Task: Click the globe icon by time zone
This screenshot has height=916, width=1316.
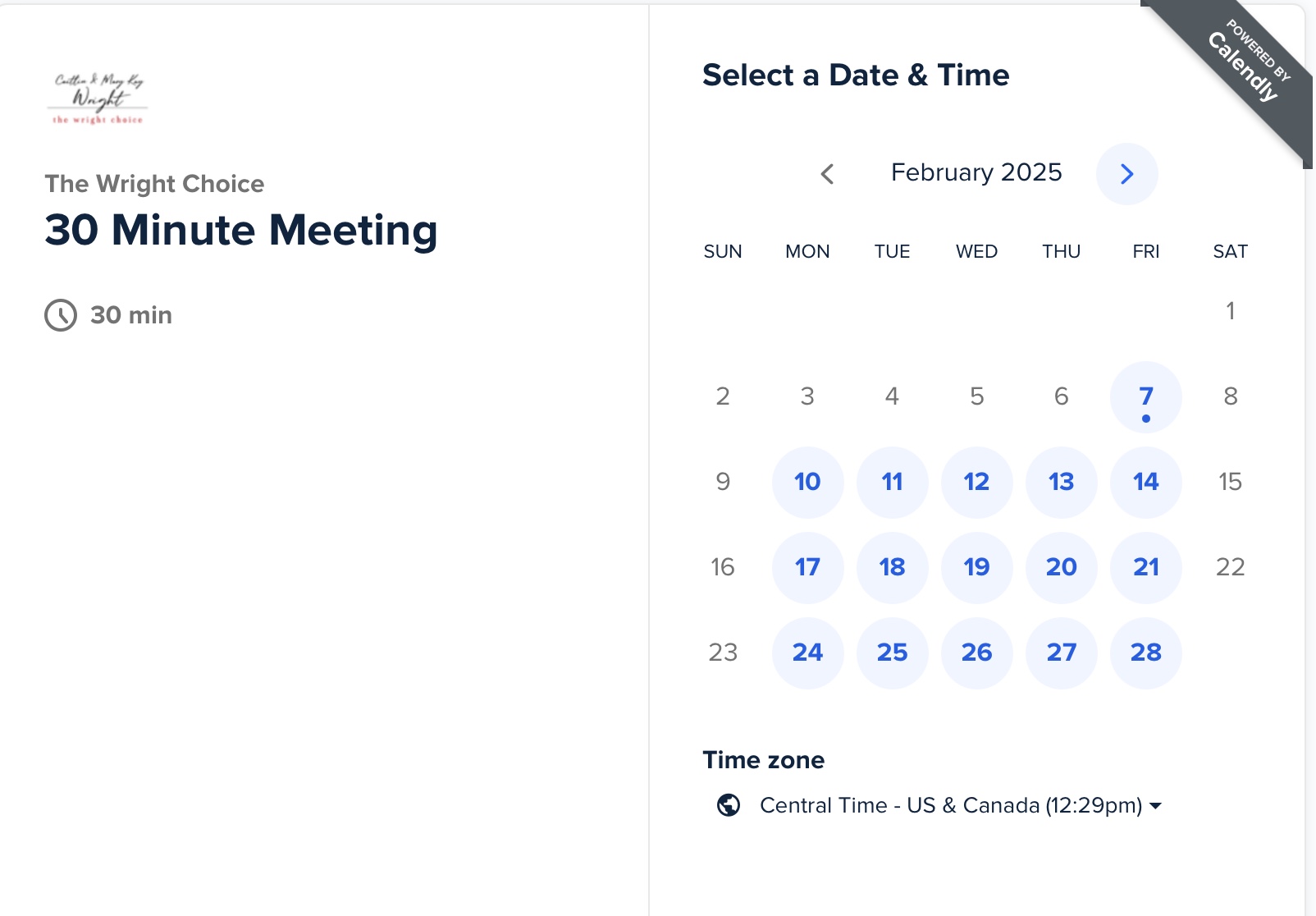Action: tap(728, 805)
